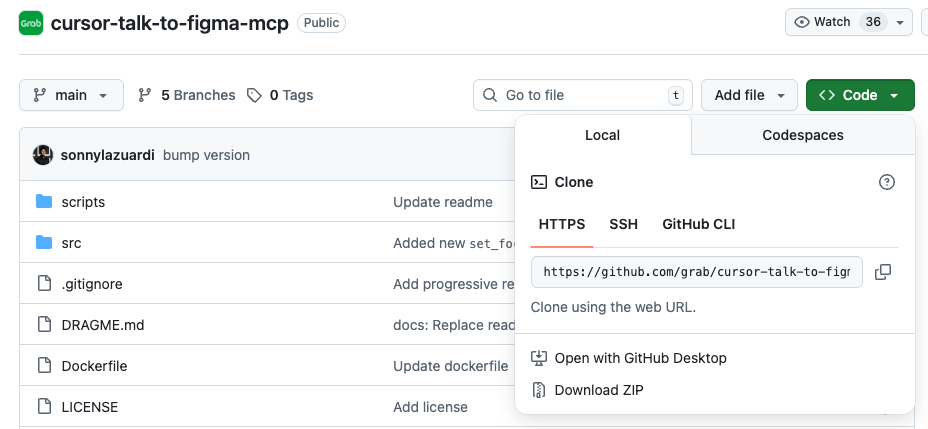This screenshot has width=928, height=429.
Task: Open the main branch selector
Action: pos(72,95)
